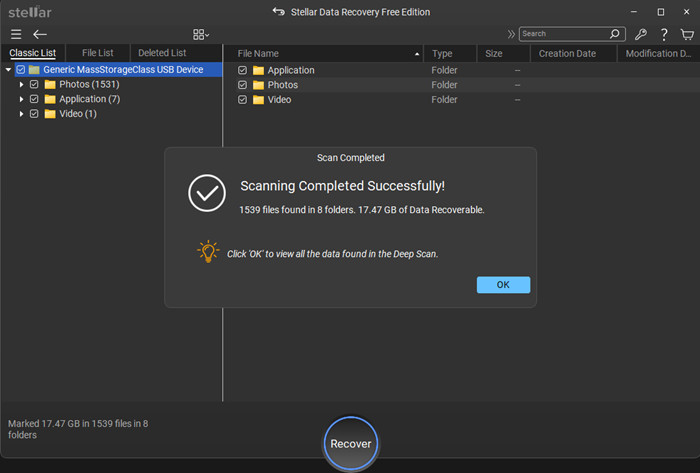Collapse the Generic MassStorageClass USB Device node

[8, 70]
